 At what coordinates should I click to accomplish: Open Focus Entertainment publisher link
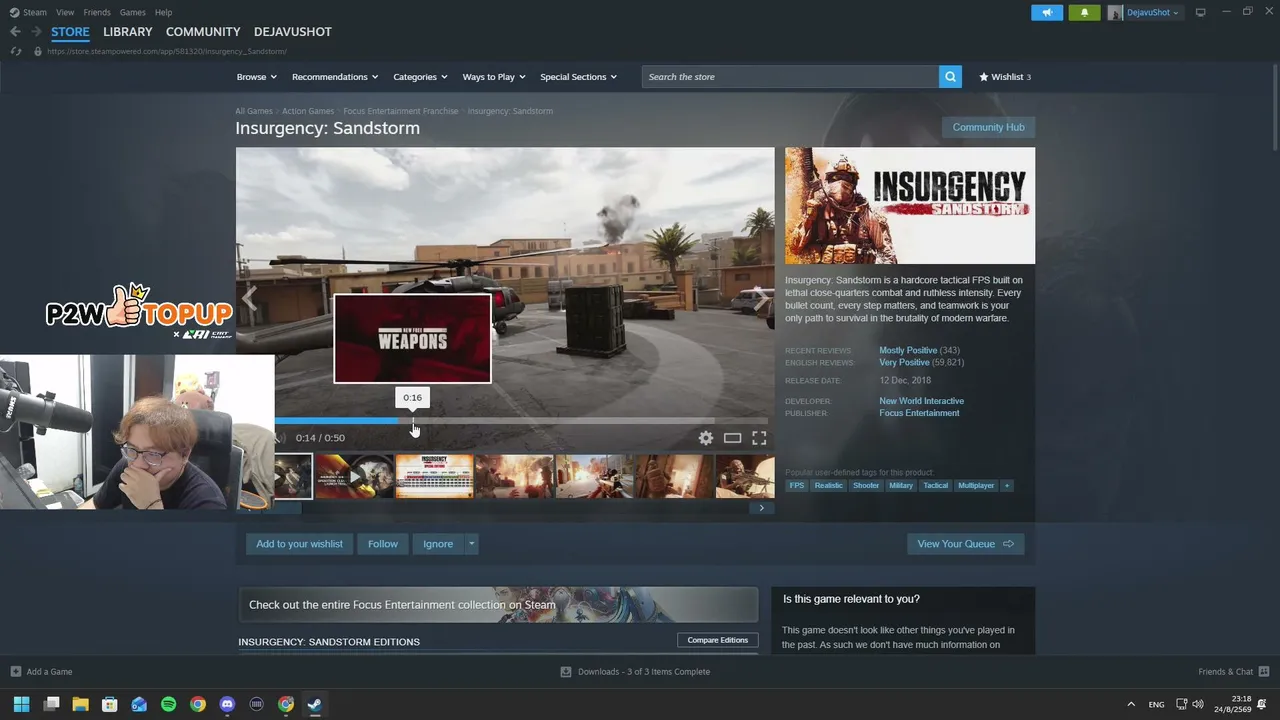click(x=919, y=413)
